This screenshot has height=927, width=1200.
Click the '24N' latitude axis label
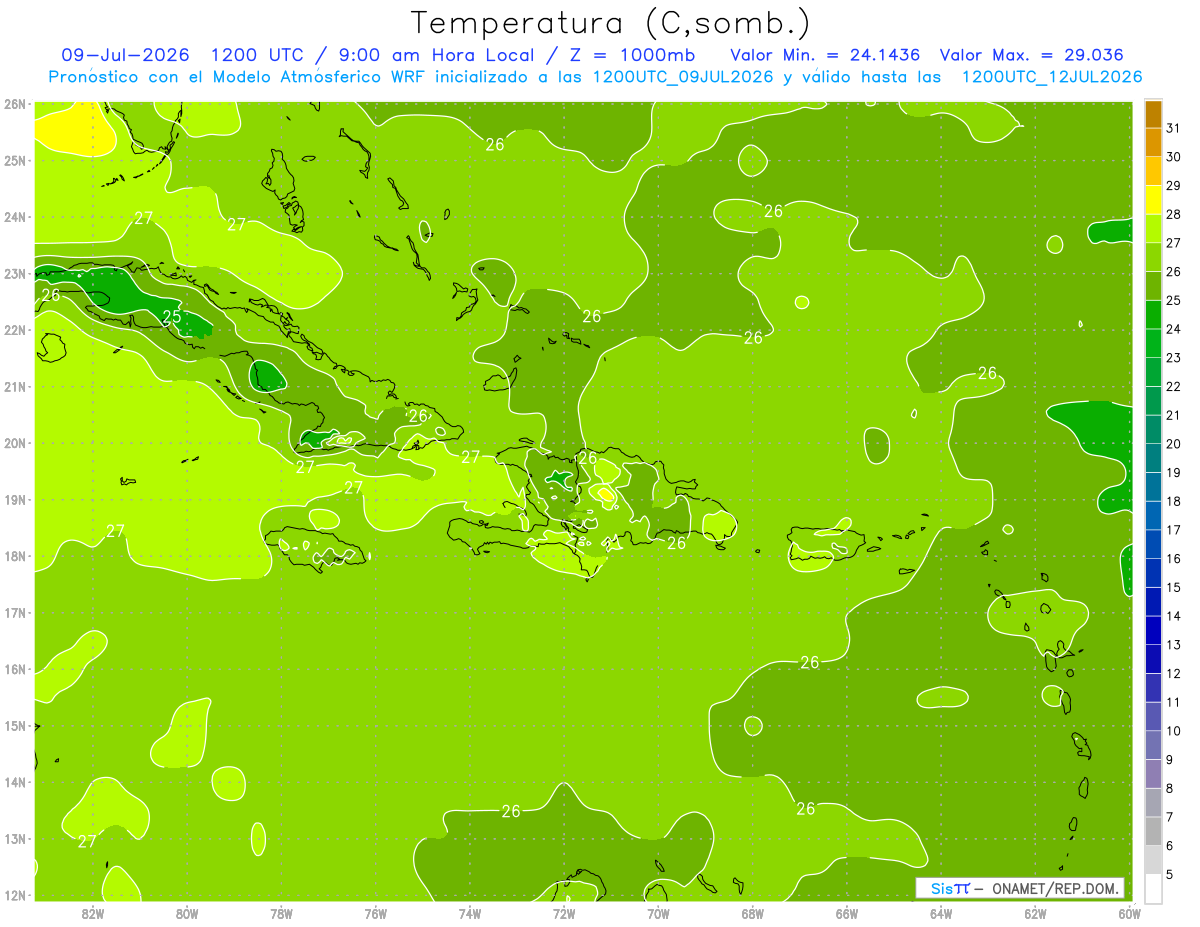click(15, 217)
